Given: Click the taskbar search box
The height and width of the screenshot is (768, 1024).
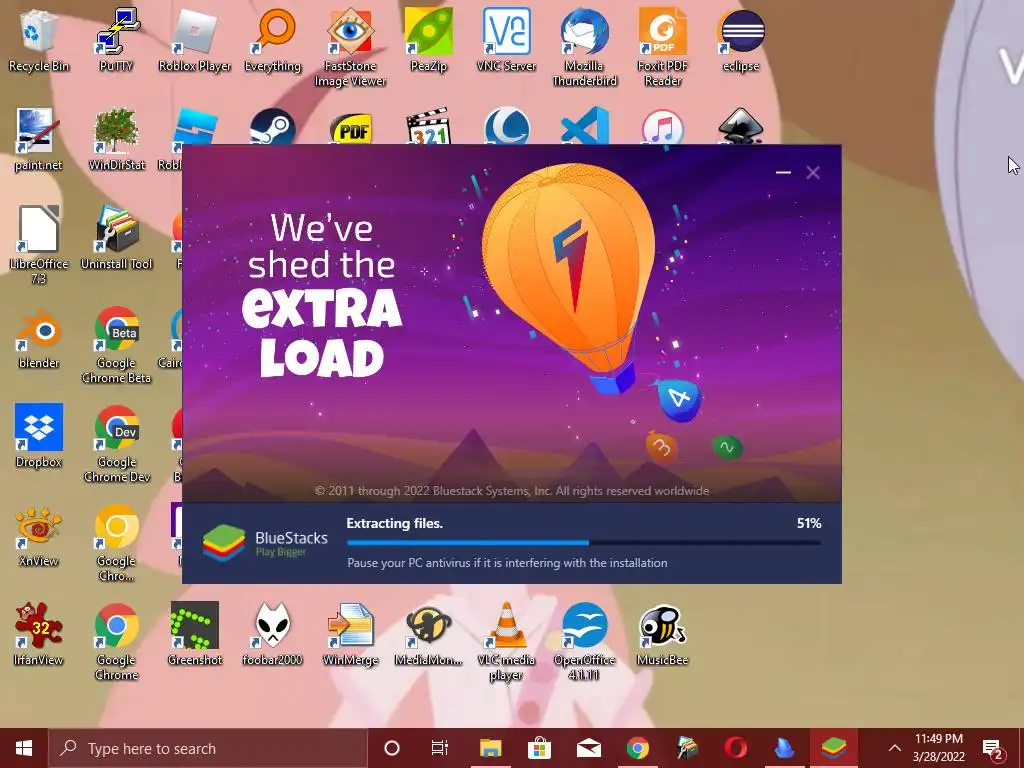Looking at the screenshot, I should (208, 748).
